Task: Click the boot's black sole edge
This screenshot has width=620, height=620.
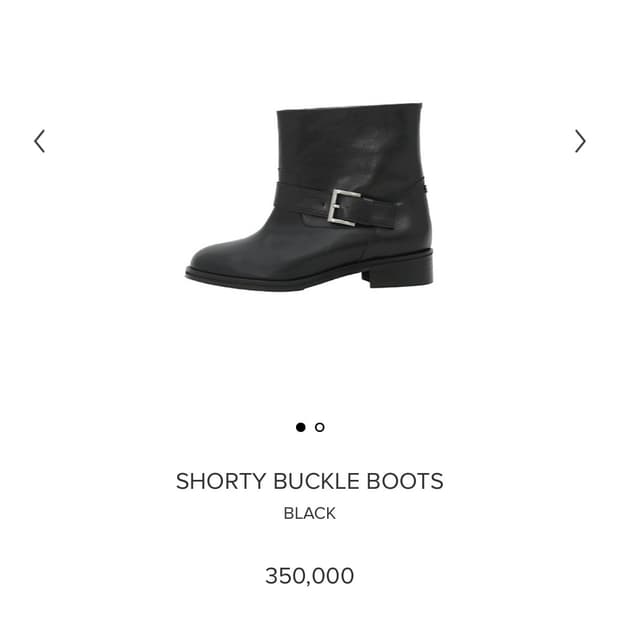Action: tap(277, 280)
